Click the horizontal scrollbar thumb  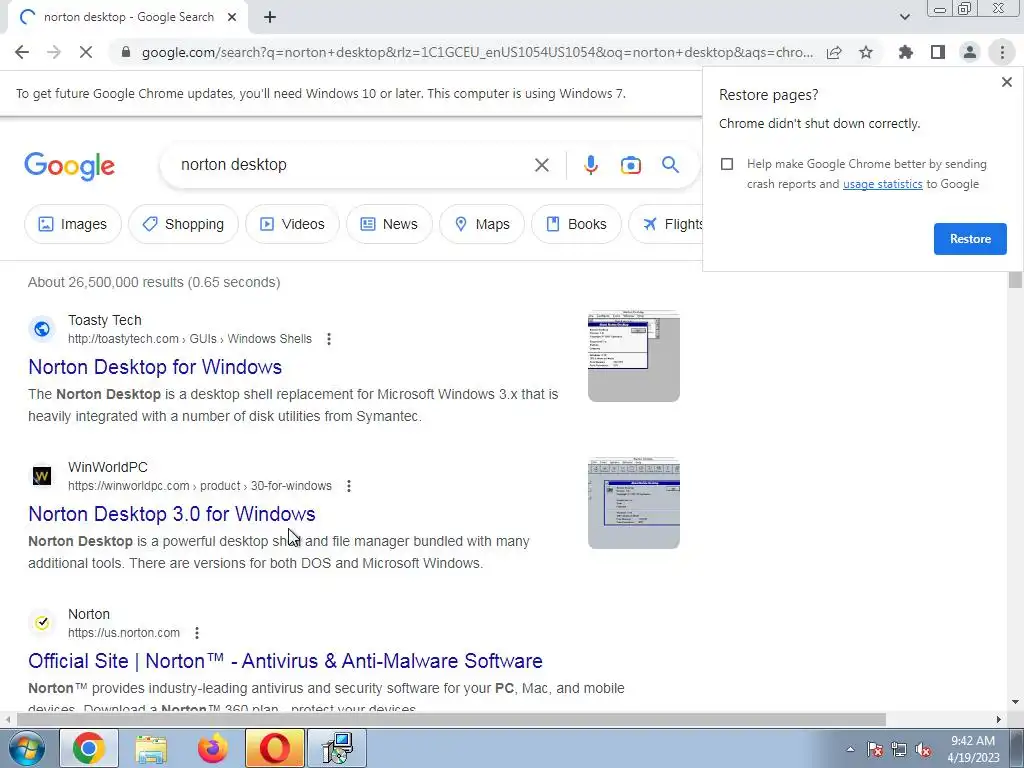[451, 720]
